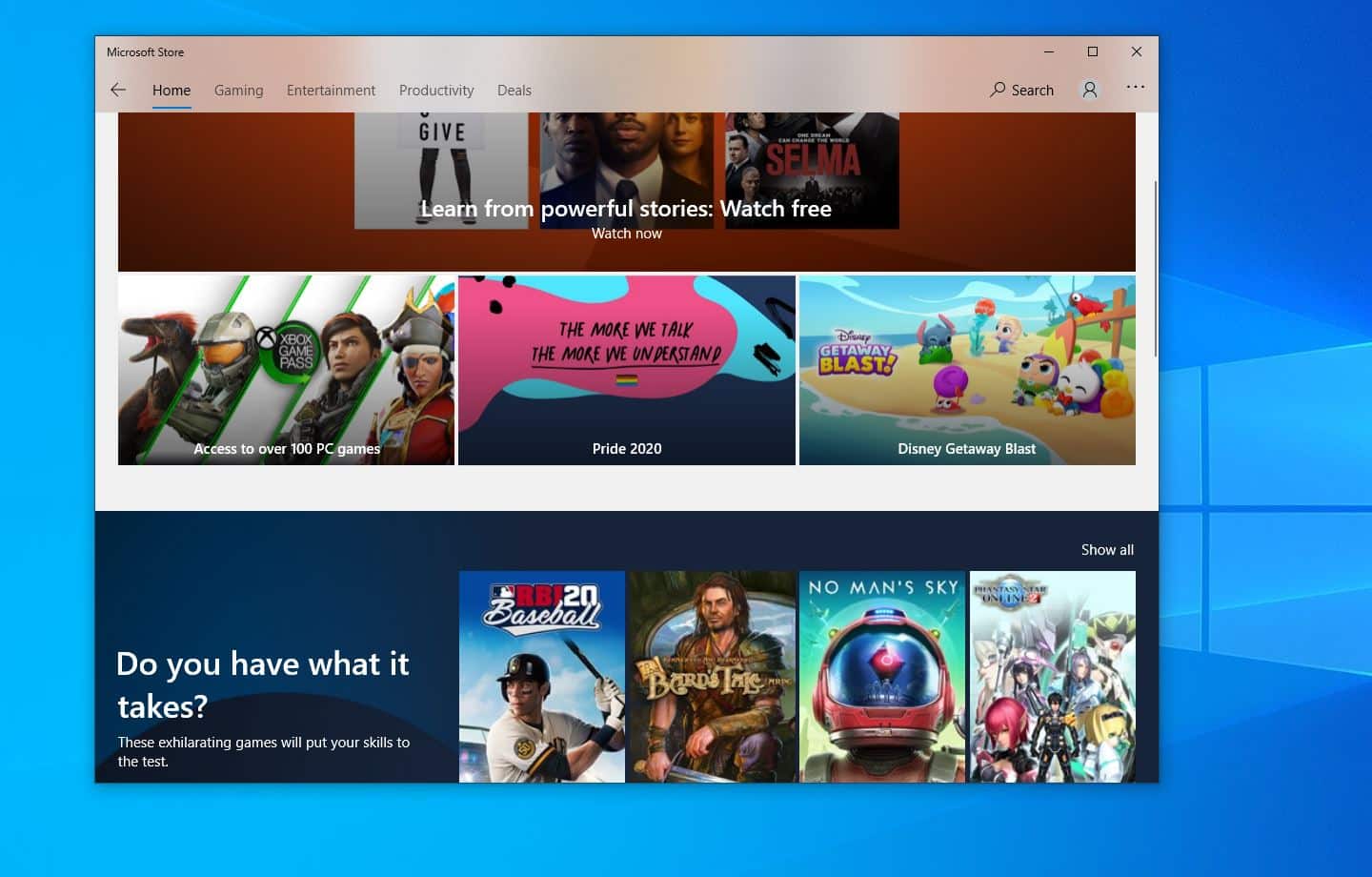Image resolution: width=1372 pixels, height=877 pixels.
Task: Close the Microsoft Store window
Action: pyautogui.click(x=1137, y=51)
